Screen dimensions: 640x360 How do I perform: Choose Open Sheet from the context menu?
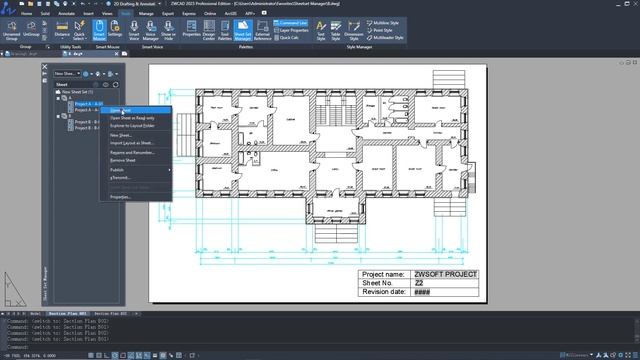[136, 110]
